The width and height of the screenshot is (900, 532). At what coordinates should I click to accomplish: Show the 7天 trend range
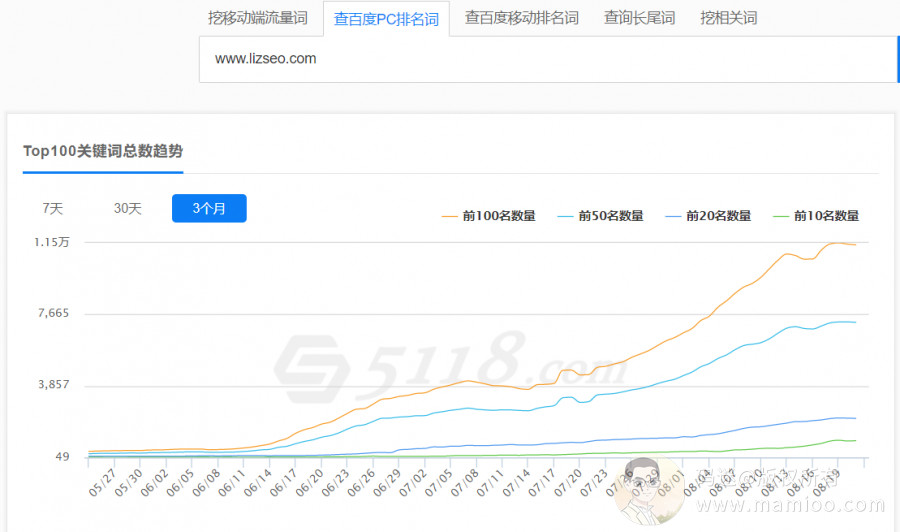pos(53,208)
